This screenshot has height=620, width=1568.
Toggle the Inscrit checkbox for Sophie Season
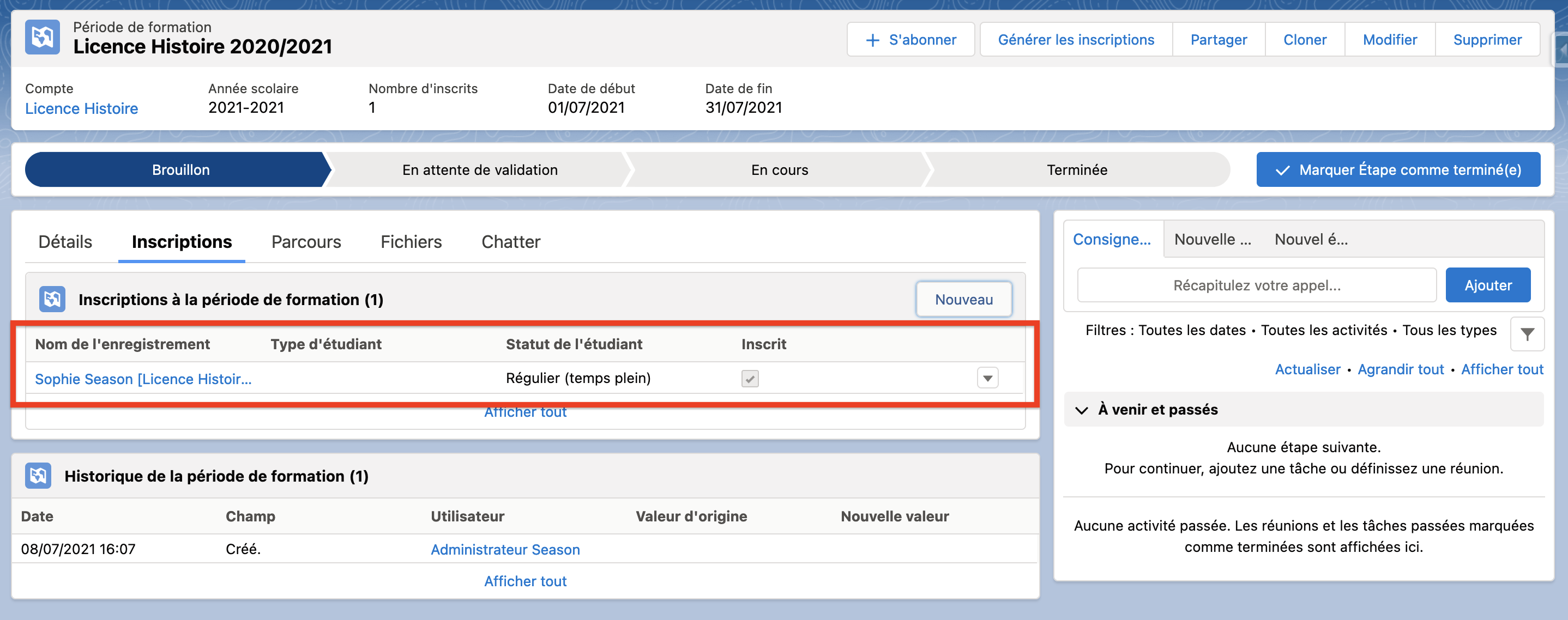[x=749, y=379]
